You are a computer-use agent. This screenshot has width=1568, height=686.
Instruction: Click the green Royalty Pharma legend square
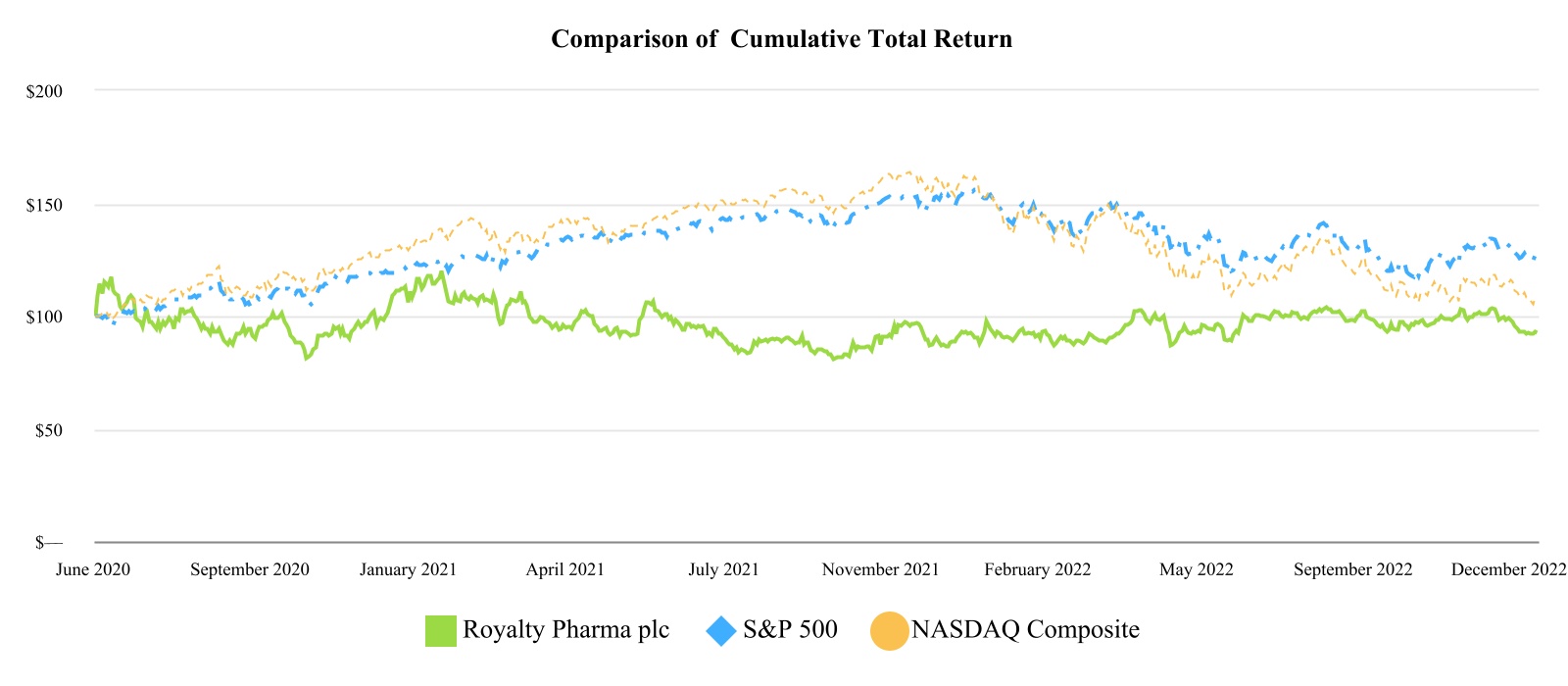441,631
